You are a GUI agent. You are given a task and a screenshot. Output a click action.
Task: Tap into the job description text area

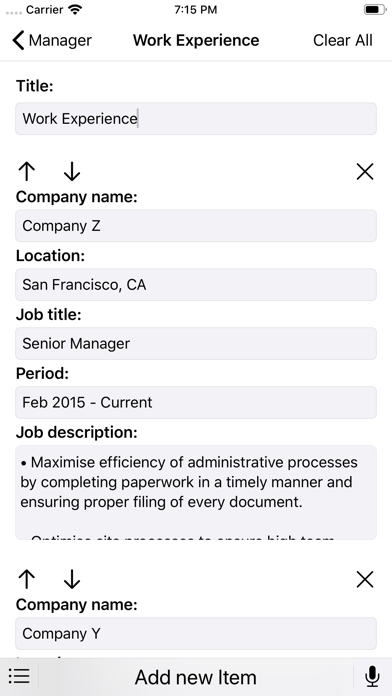[x=196, y=493]
